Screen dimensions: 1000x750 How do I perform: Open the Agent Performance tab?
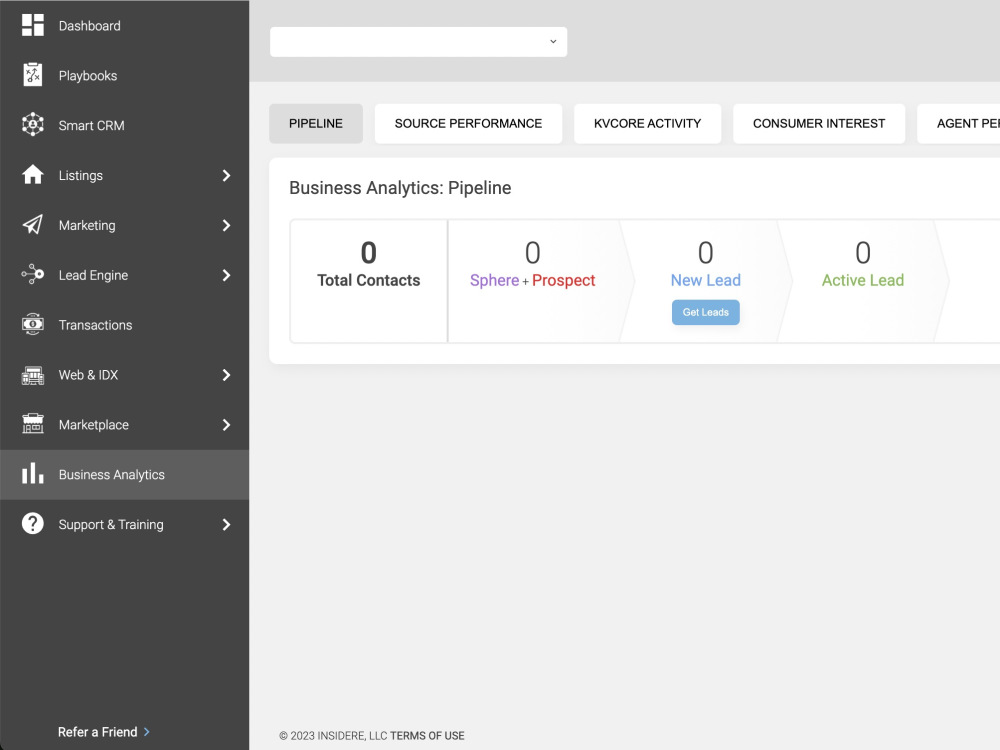pyautogui.click(x=959, y=124)
